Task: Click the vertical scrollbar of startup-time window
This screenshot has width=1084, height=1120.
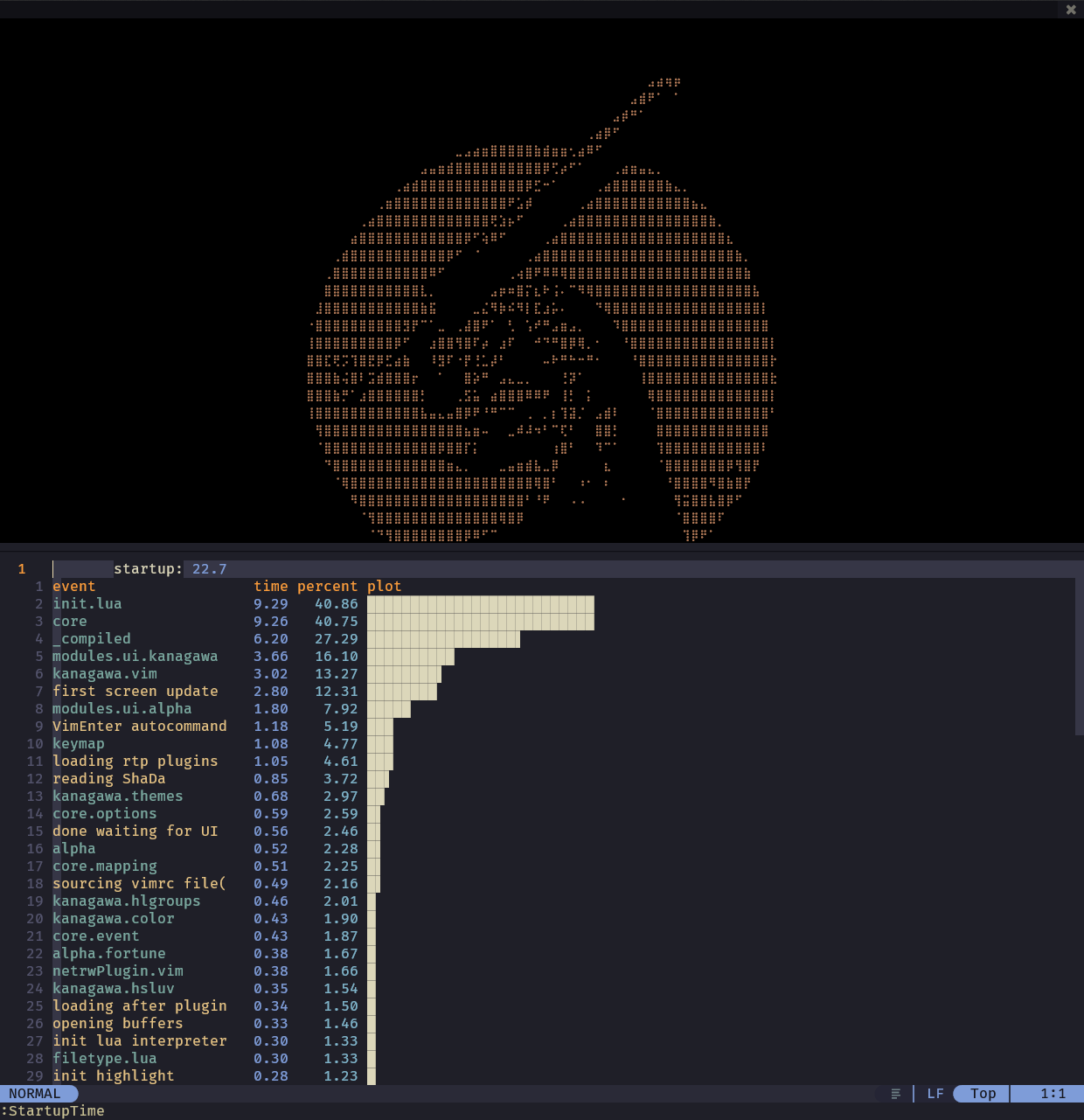Action: (x=1079, y=656)
